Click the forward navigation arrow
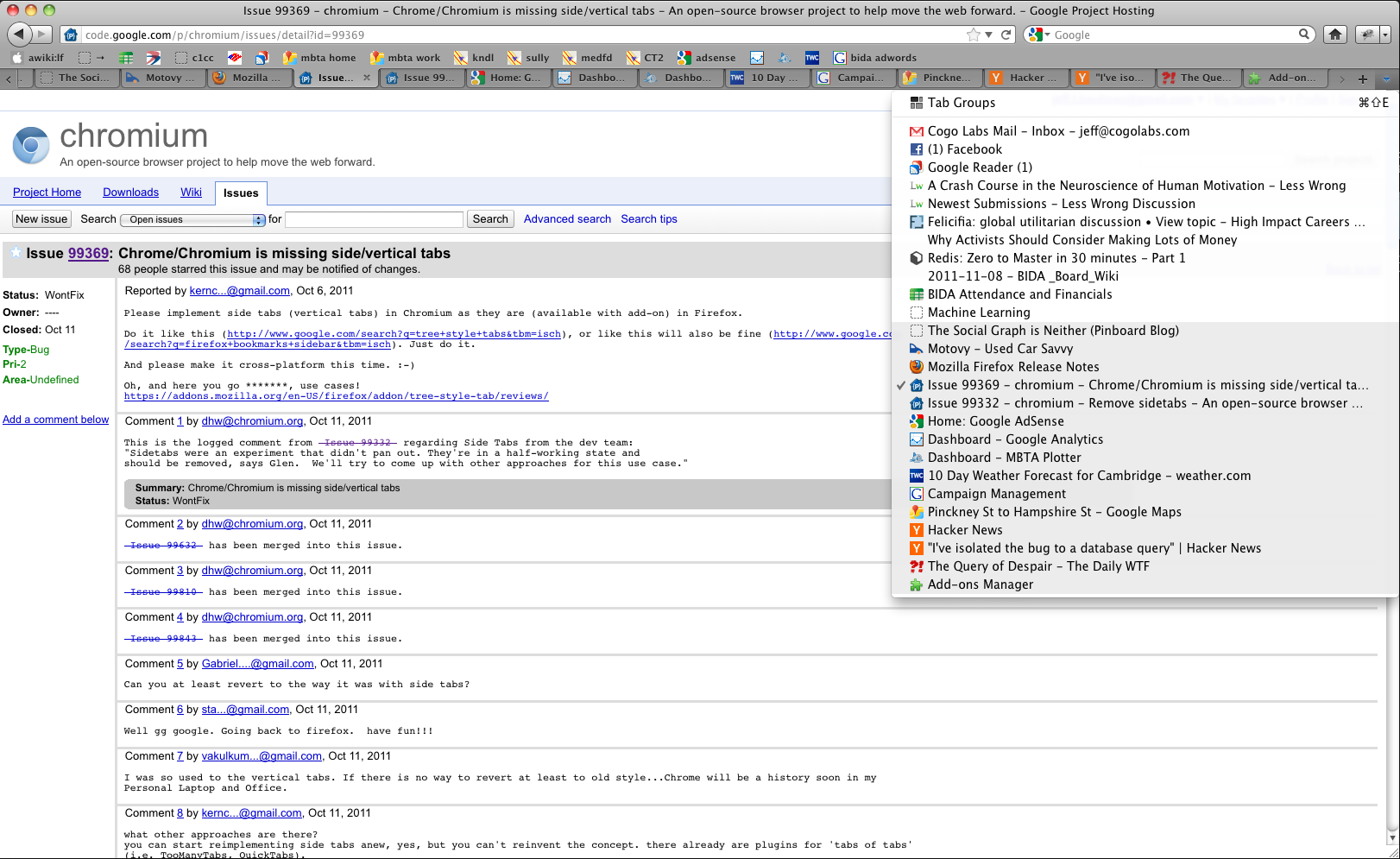Screen dimensions: 1400x859 point(43,35)
